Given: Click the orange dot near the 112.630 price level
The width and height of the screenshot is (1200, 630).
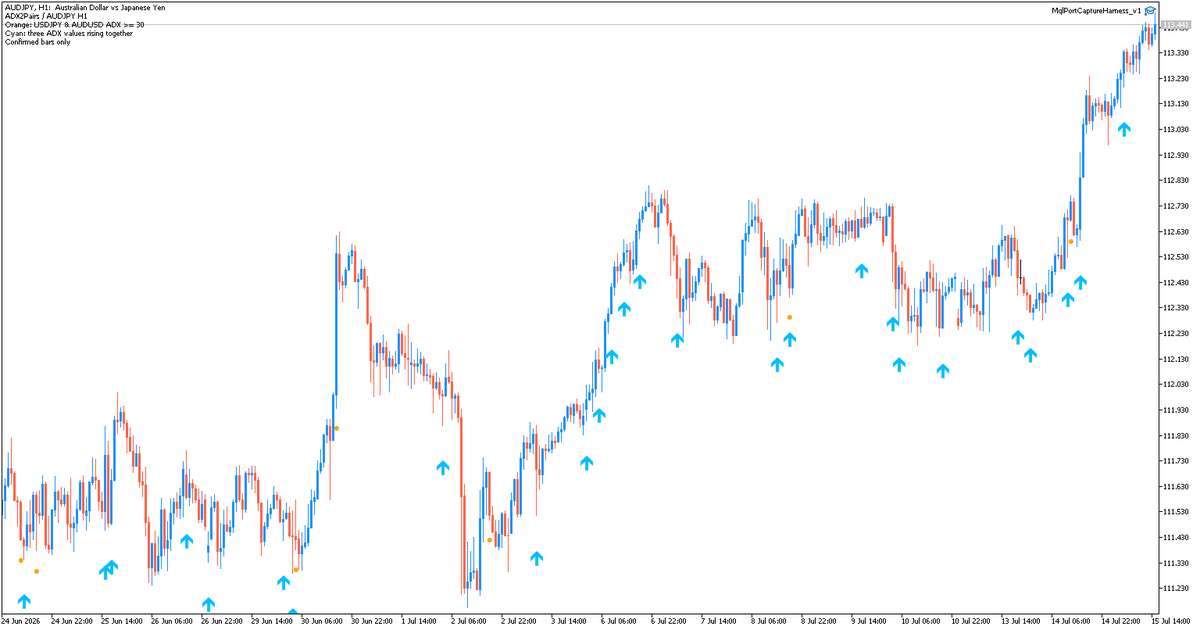Looking at the screenshot, I should click(x=1071, y=241).
